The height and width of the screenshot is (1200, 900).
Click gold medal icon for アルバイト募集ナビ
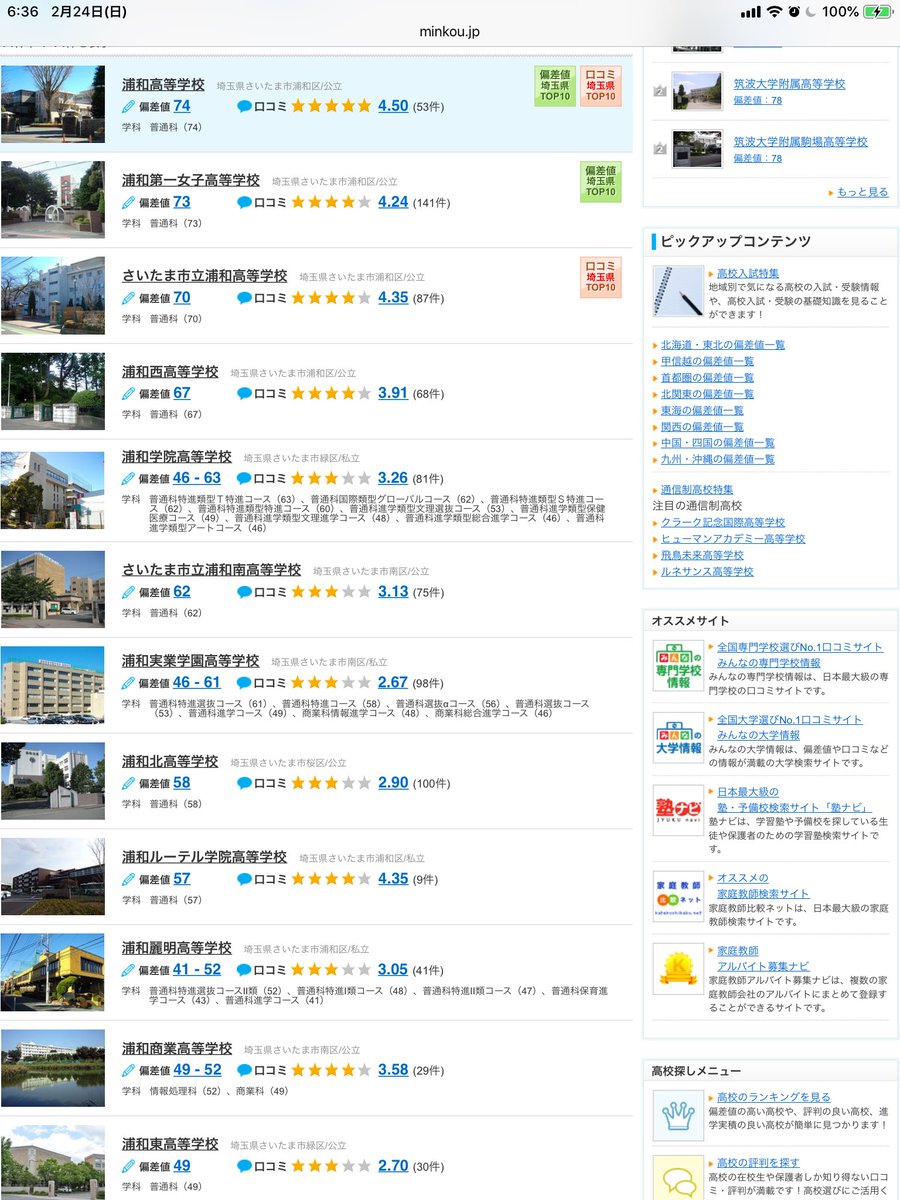(x=678, y=968)
